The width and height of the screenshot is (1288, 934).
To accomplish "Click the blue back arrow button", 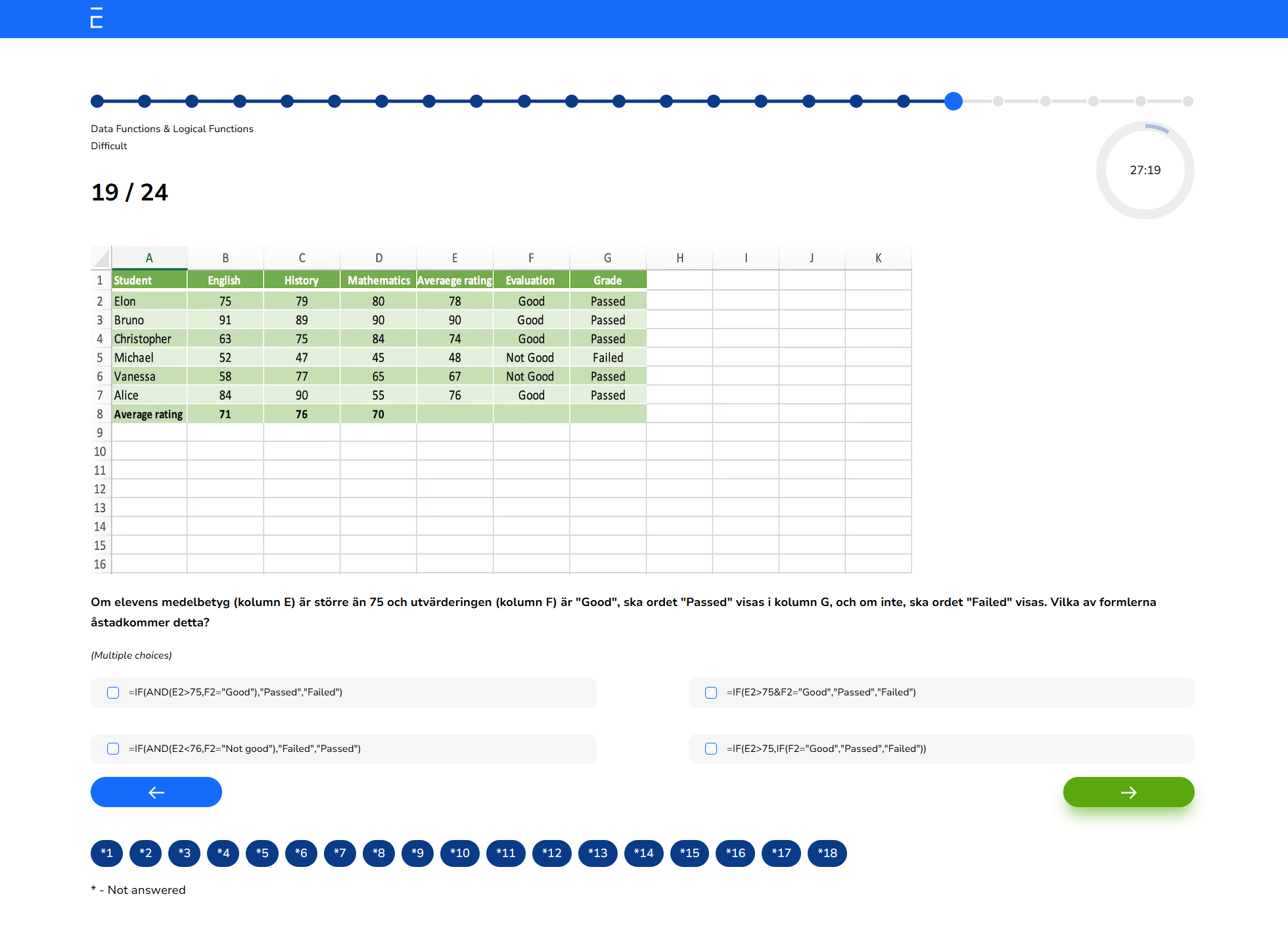I will (156, 792).
